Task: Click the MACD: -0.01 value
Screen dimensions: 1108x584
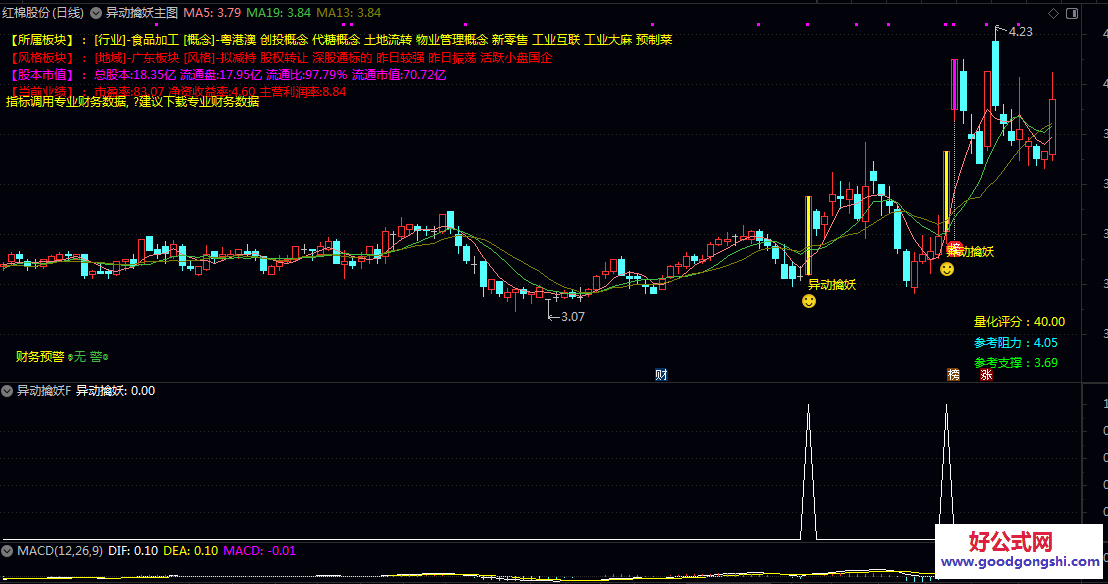Action: point(259,551)
